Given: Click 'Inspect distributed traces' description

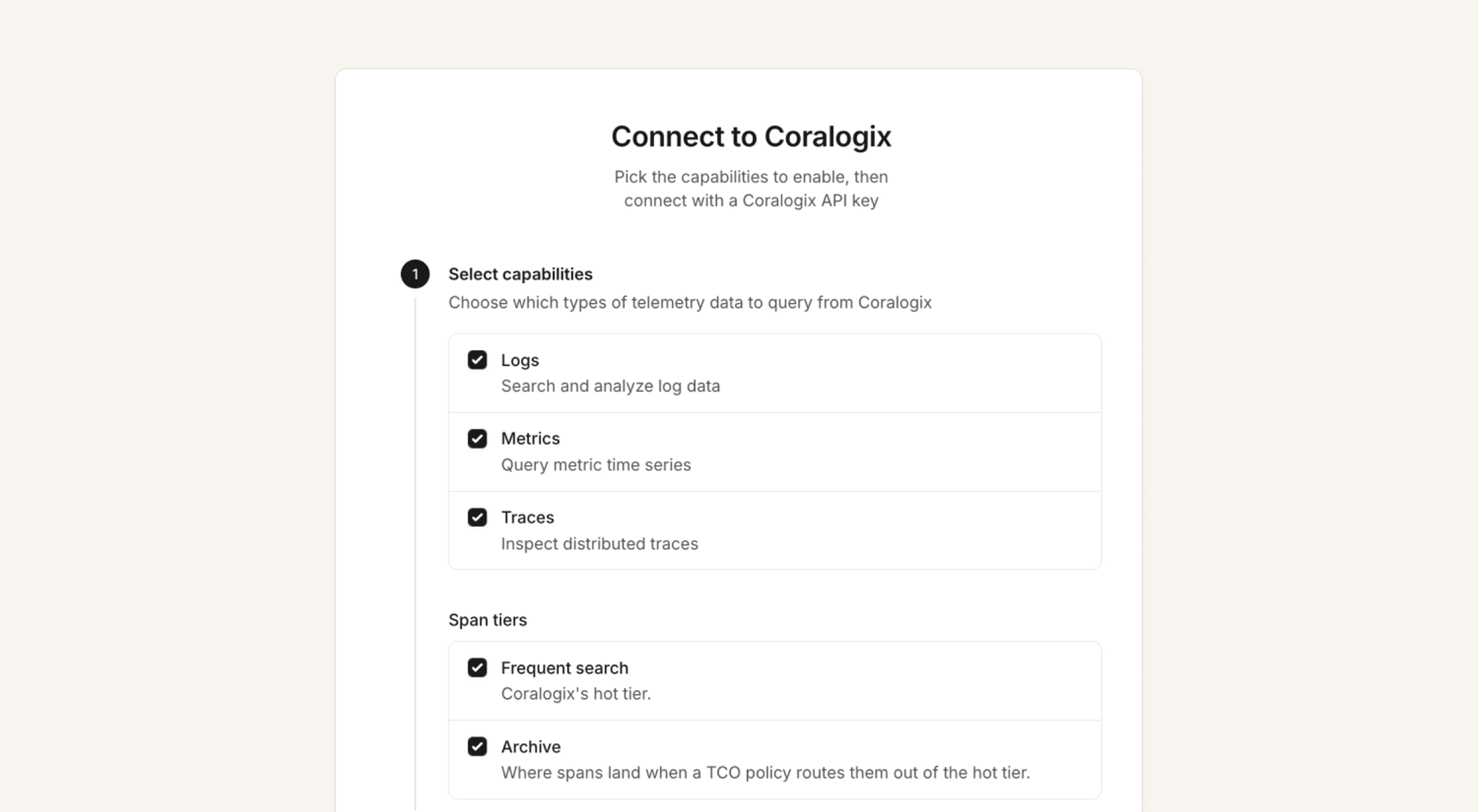Looking at the screenshot, I should (599, 544).
